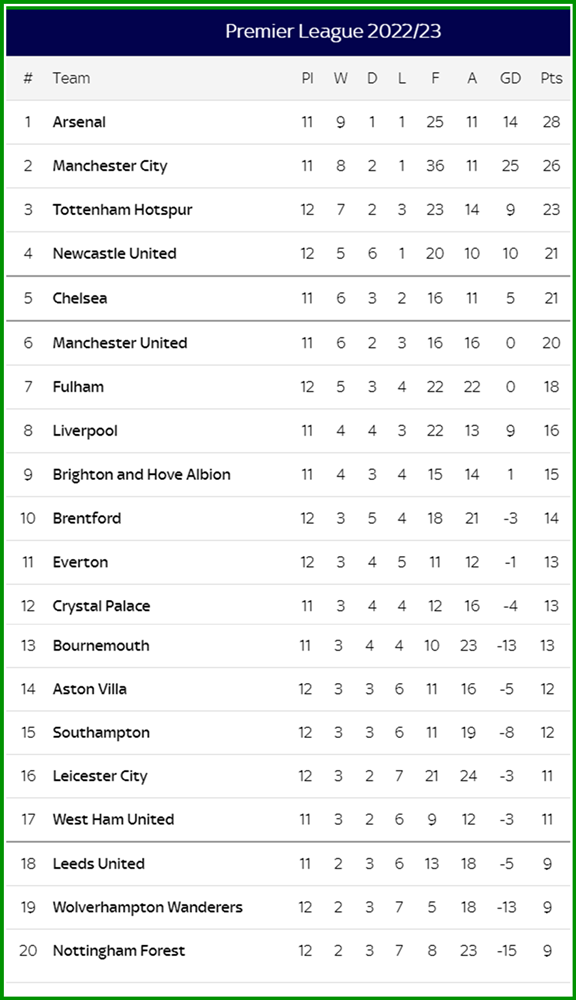The width and height of the screenshot is (576, 1000).
Task: Select Manchester United team name
Action: coord(120,342)
